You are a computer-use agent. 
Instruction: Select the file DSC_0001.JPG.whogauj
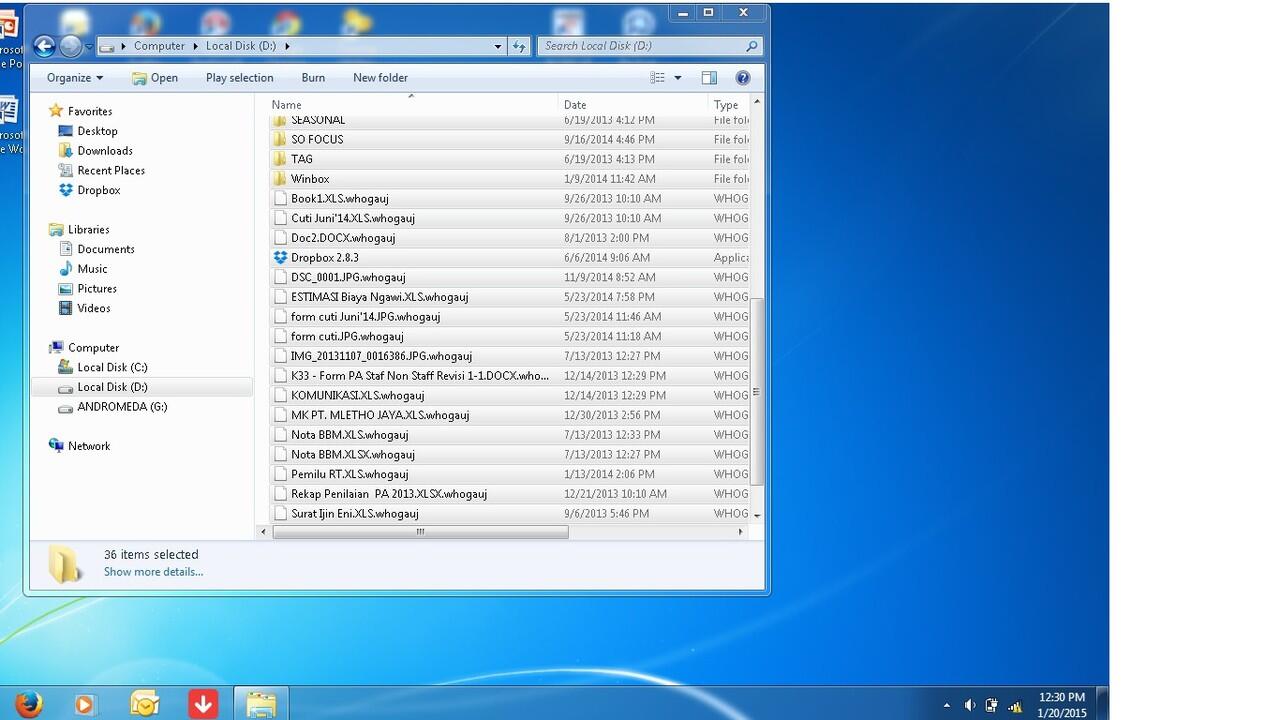point(348,277)
